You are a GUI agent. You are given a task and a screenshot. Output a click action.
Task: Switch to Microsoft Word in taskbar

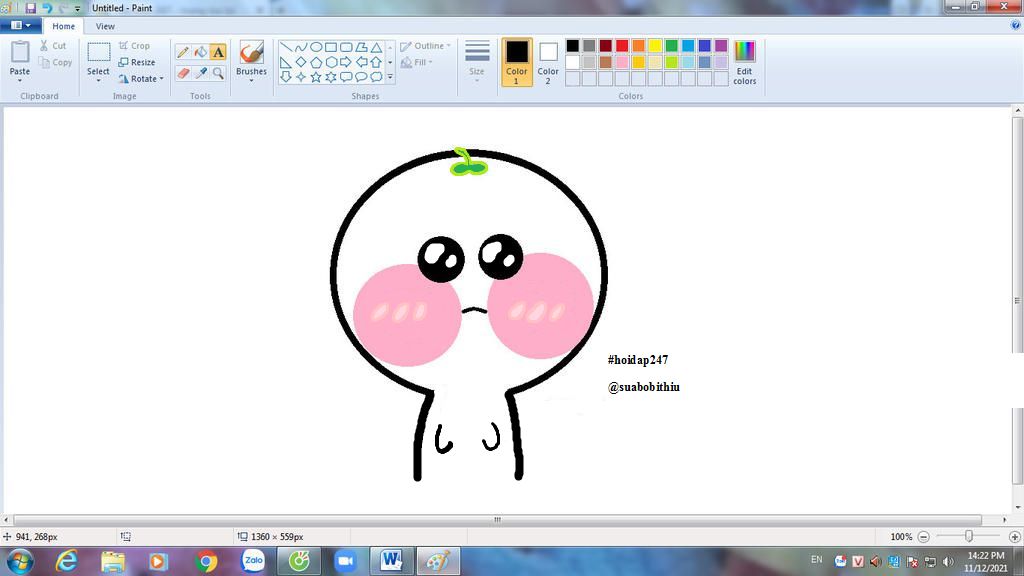(x=392, y=561)
